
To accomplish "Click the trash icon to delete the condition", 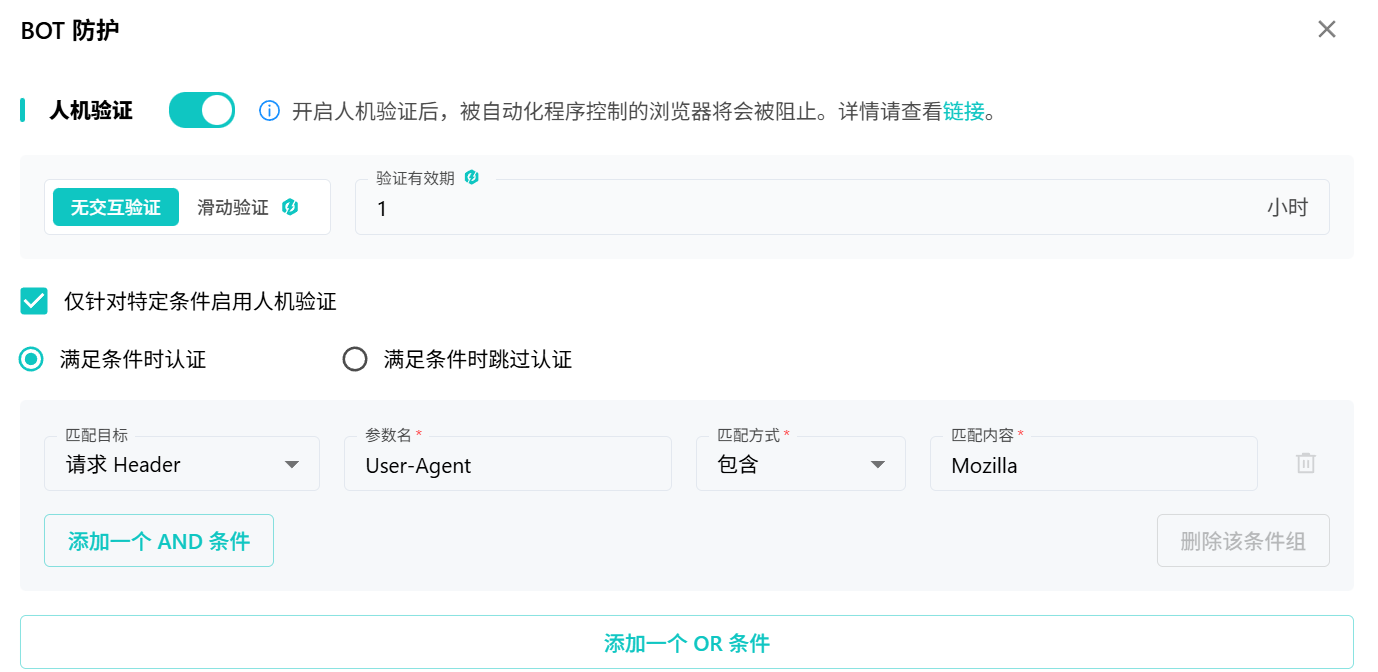I will [1305, 463].
